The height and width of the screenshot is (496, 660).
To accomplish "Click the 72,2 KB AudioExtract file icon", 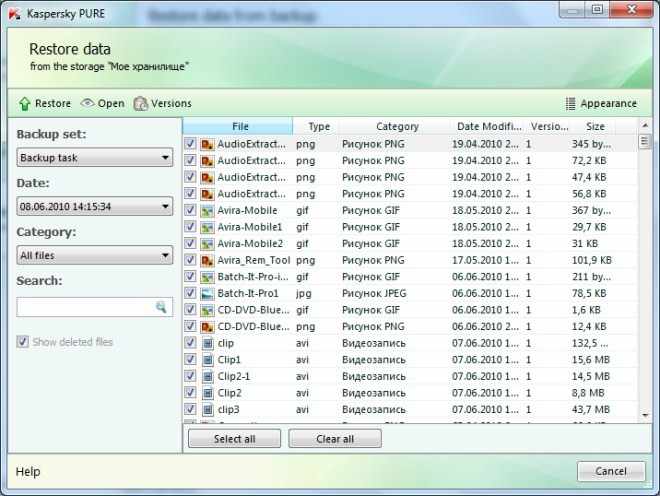I will coord(207,161).
